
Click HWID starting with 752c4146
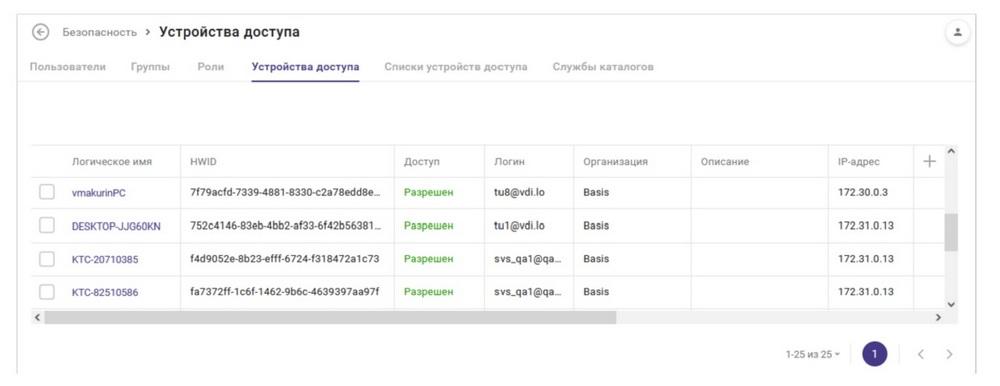286,225
